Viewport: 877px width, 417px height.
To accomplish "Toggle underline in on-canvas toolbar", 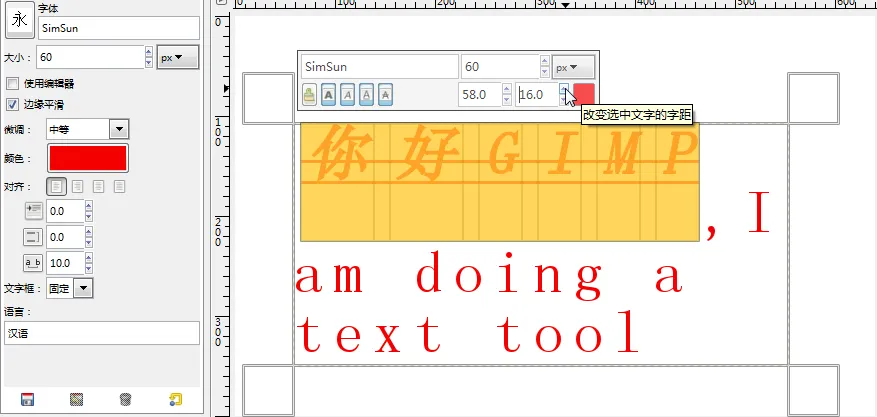I will coord(366,94).
